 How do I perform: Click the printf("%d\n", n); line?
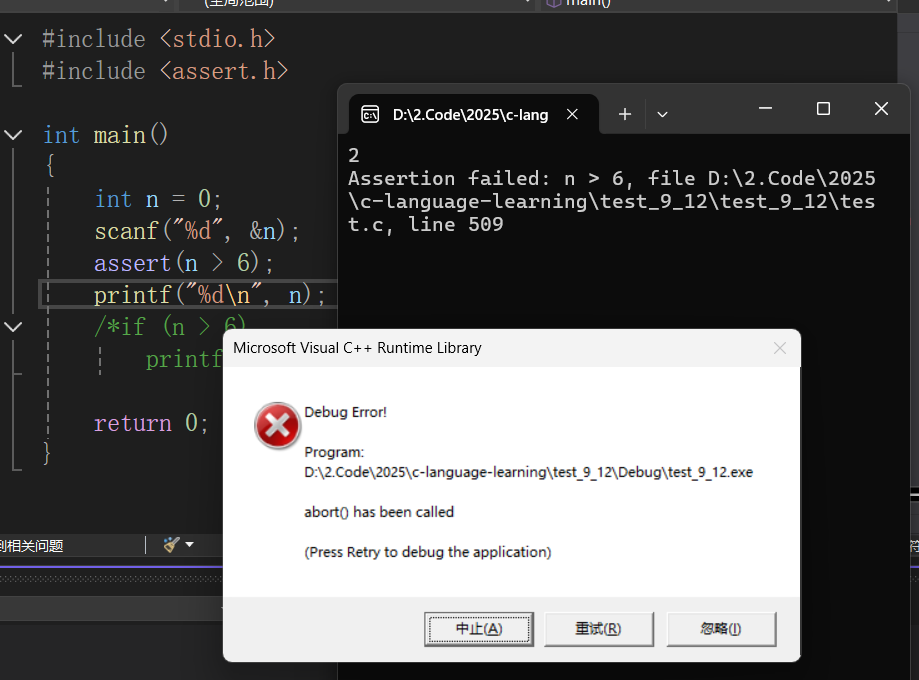tap(209, 295)
